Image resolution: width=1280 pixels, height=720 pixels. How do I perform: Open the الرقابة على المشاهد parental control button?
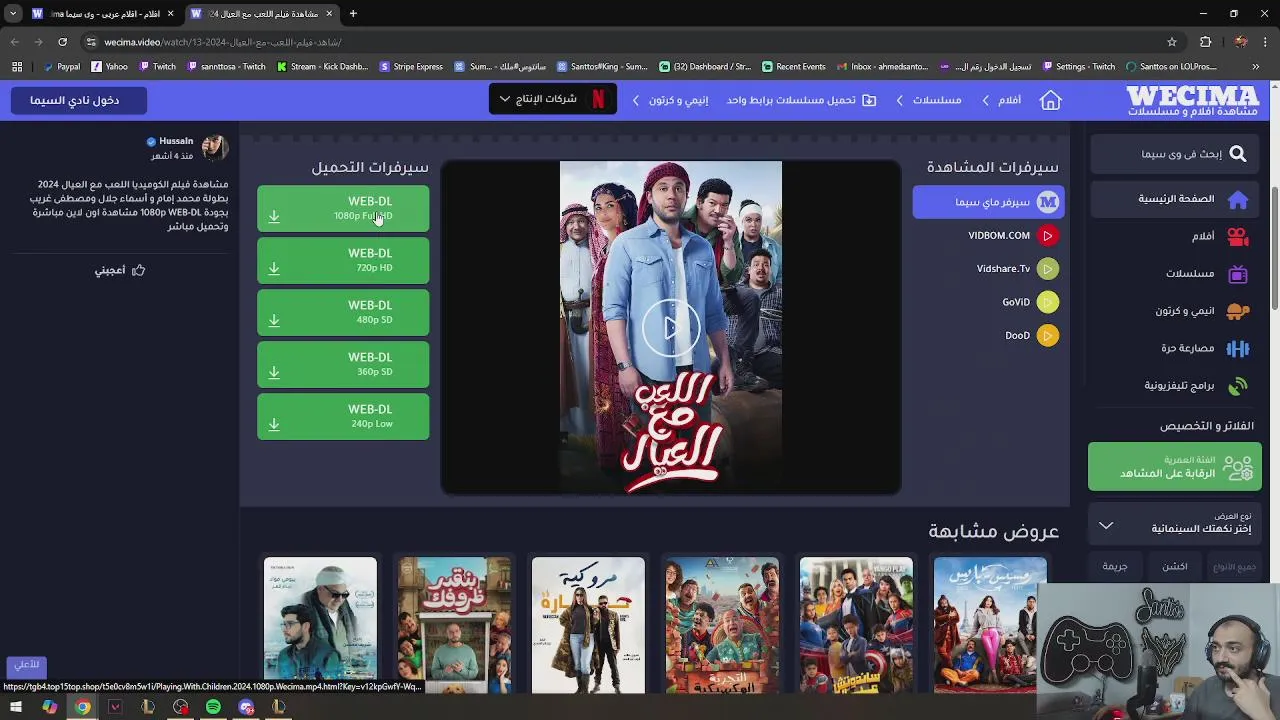[x=1175, y=467]
